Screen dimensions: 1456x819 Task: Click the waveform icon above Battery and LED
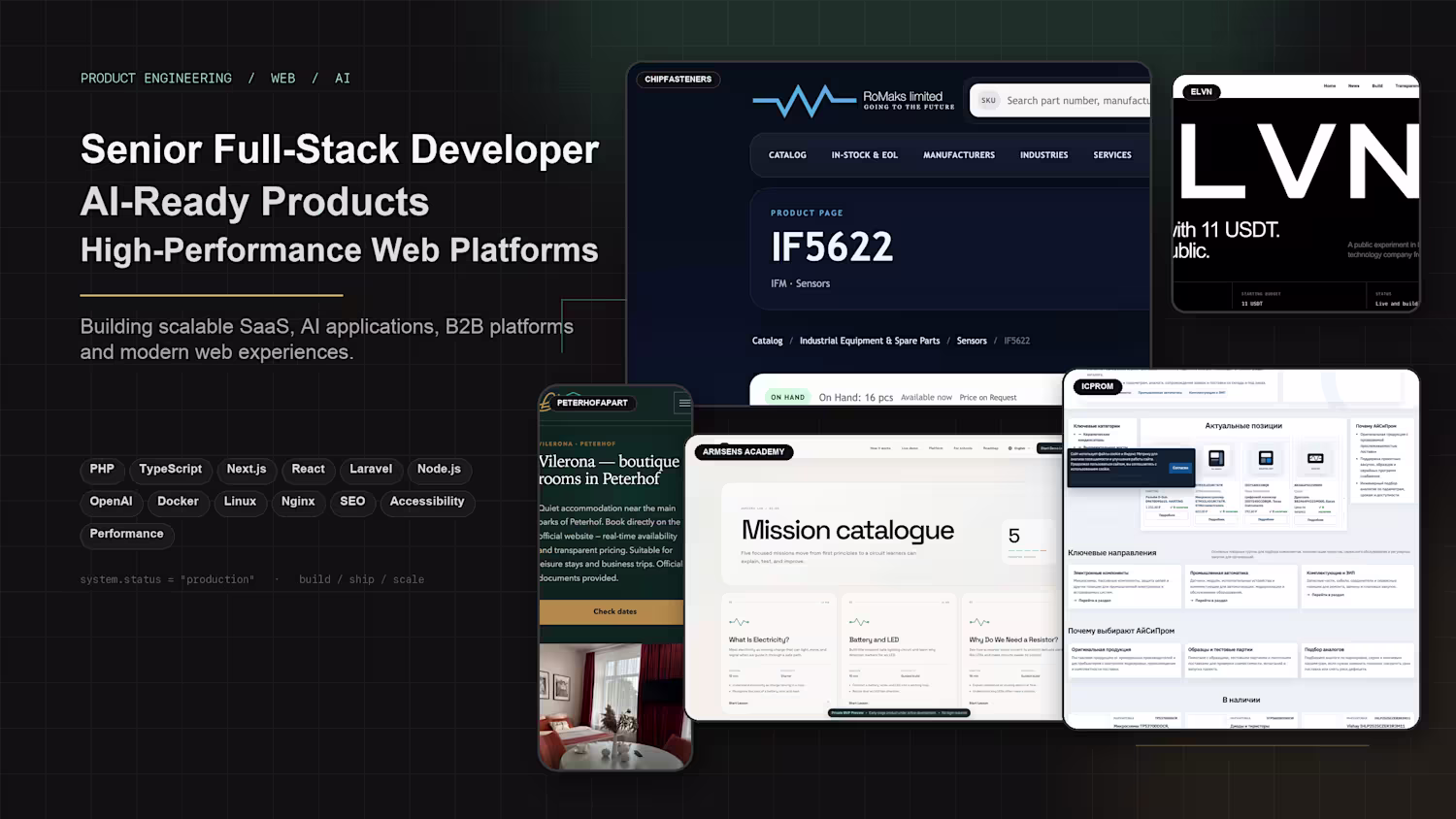coord(859,622)
